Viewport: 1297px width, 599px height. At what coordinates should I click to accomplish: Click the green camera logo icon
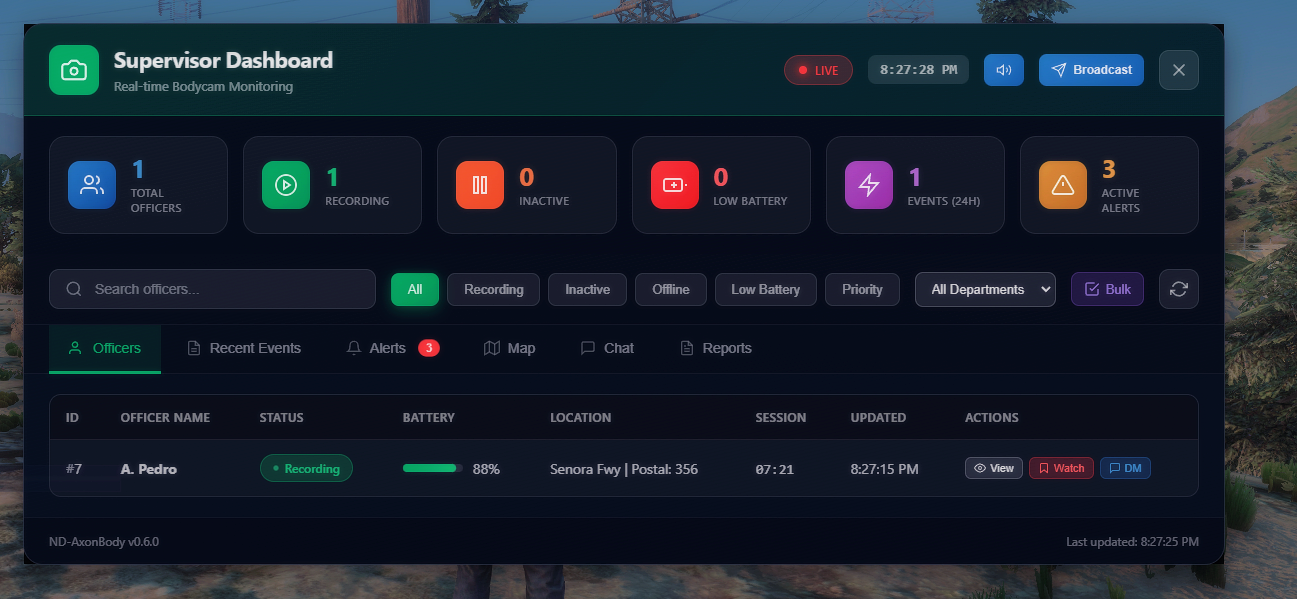(x=74, y=70)
